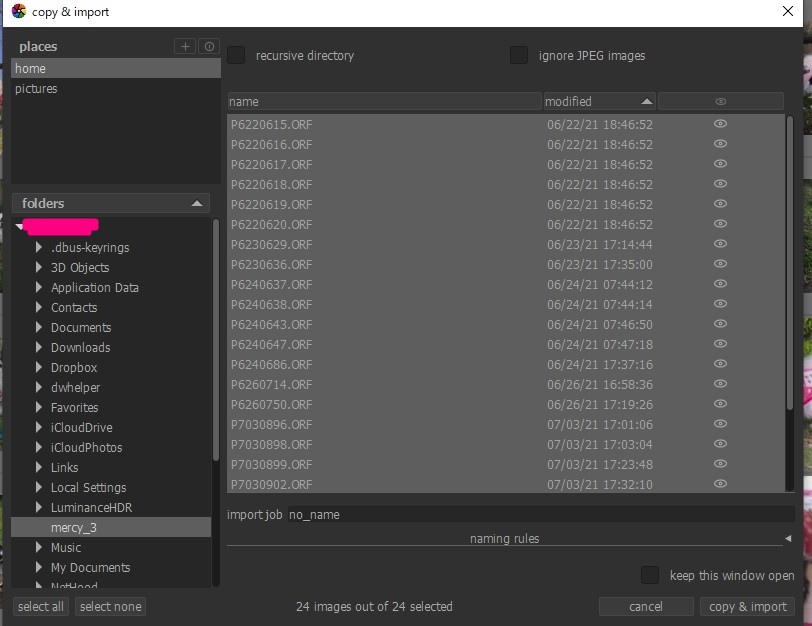Check keep this window open
Screen dimensions: 812x626
[650, 575]
